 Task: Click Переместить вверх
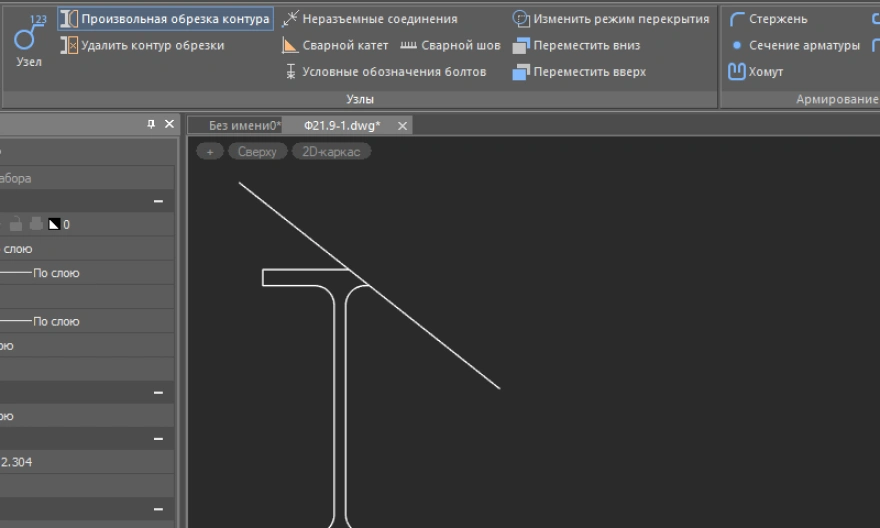click(579, 72)
